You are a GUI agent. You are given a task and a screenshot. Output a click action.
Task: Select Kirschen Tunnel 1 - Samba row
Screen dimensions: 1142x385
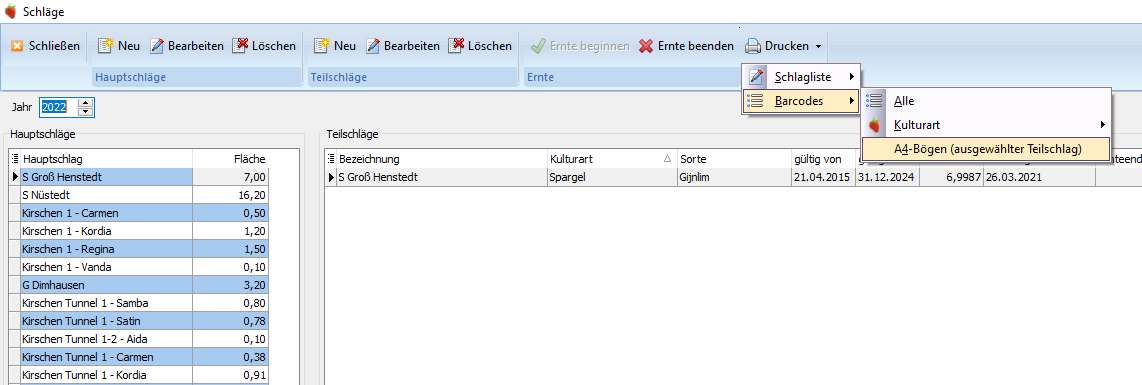[138, 303]
